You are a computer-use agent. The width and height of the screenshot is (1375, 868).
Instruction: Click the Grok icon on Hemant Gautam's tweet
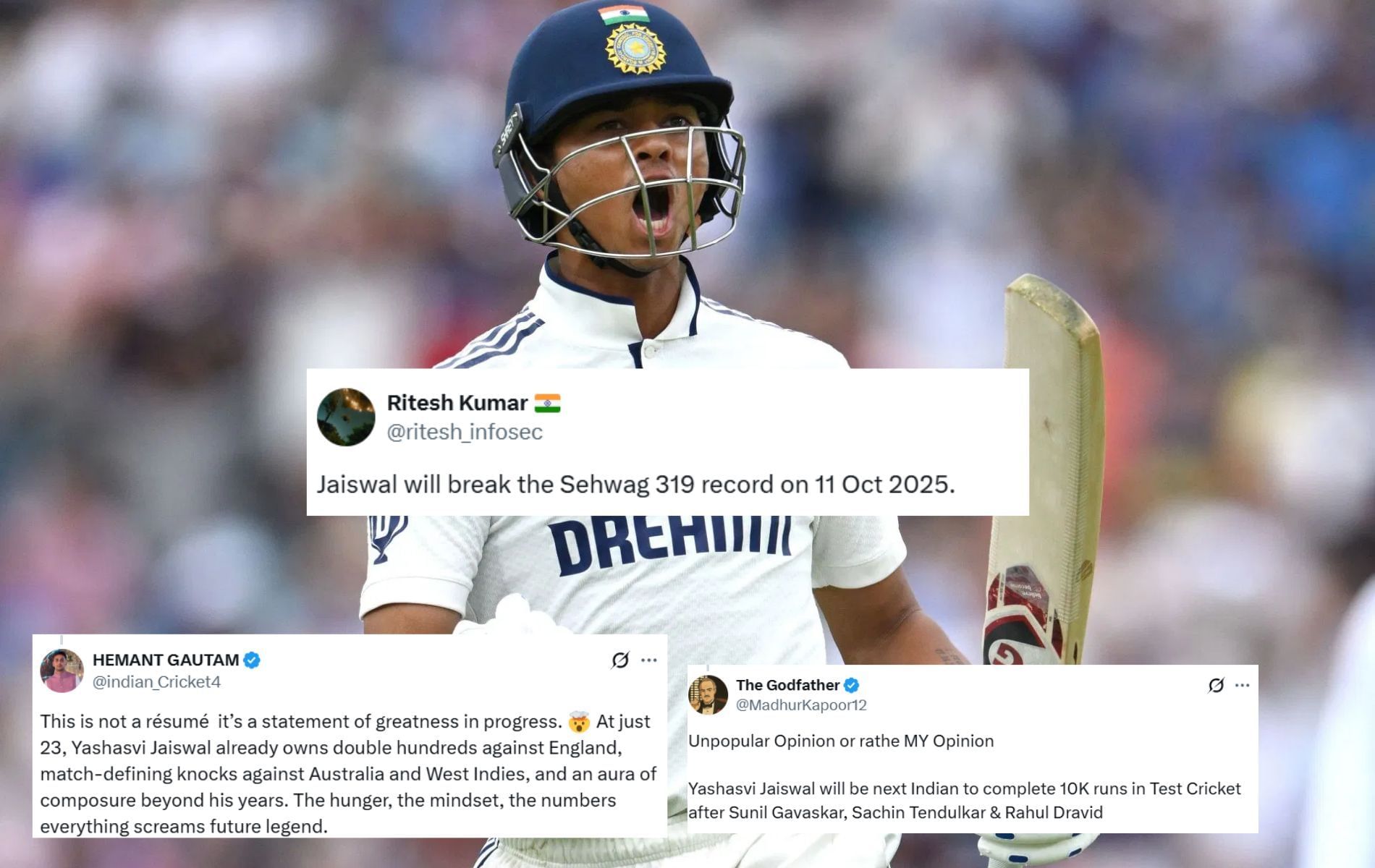pyautogui.click(x=620, y=660)
